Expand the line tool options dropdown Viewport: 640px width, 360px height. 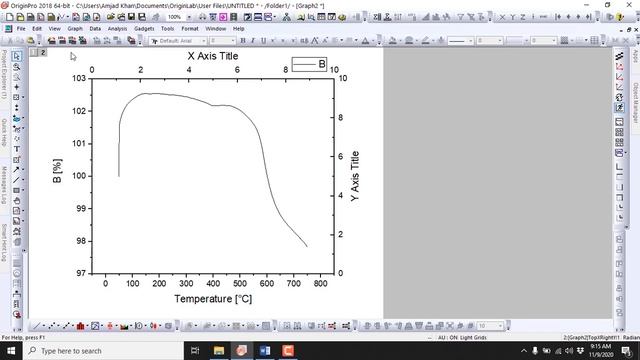point(23,180)
